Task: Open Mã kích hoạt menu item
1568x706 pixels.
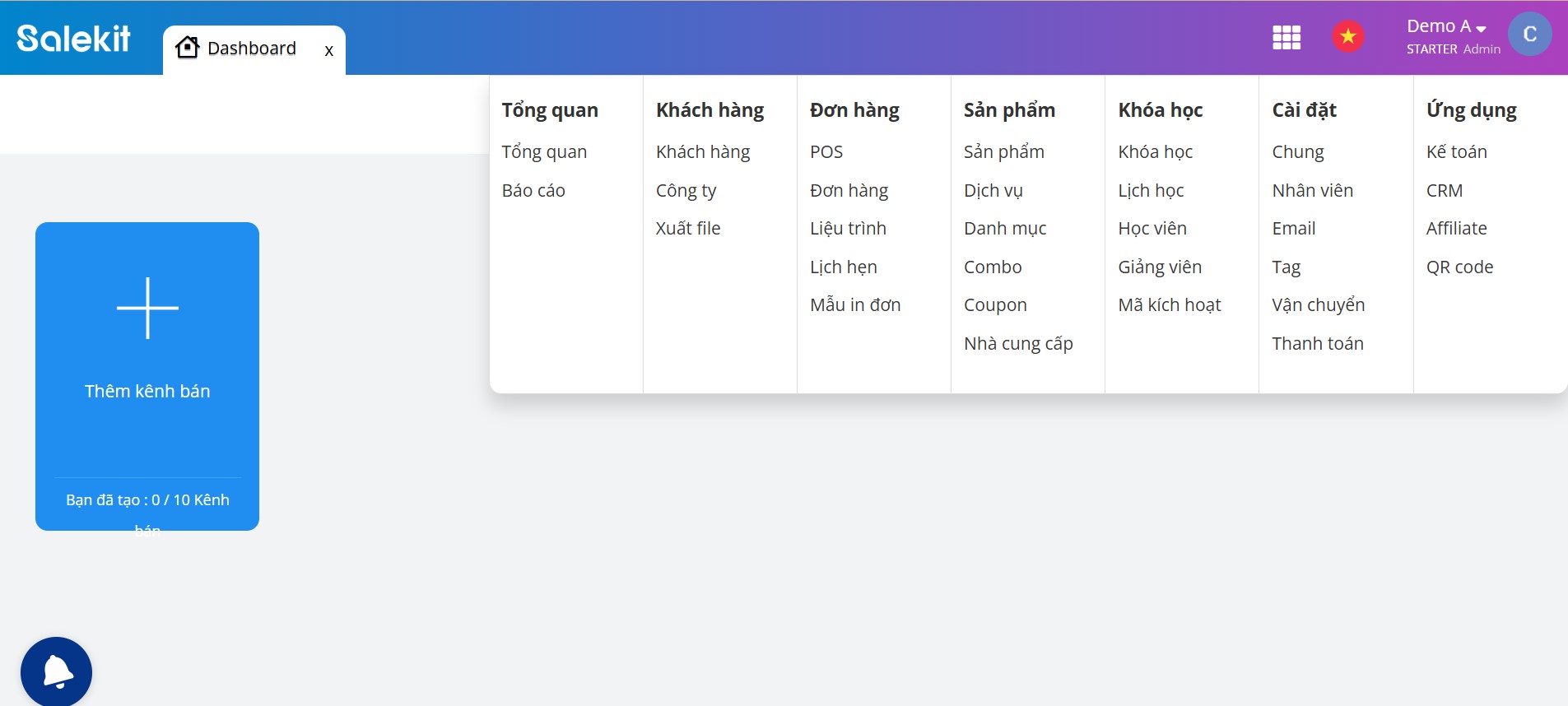Action: click(x=1169, y=305)
